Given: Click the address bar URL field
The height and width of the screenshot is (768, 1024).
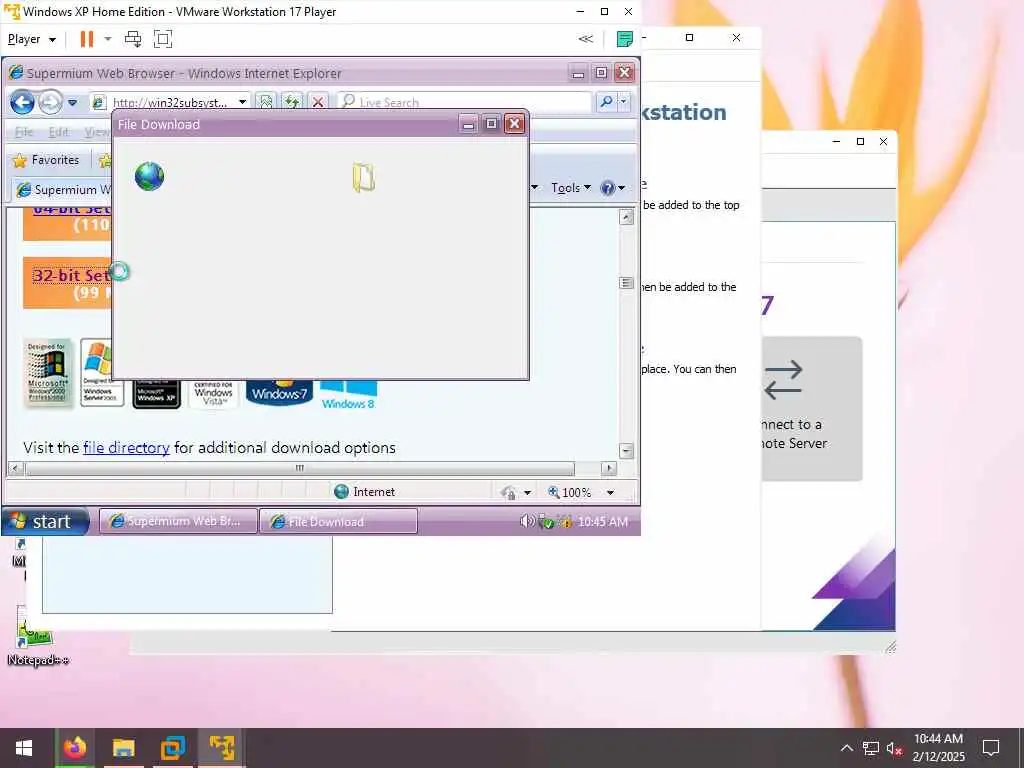Looking at the screenshot, I should 170,103.
